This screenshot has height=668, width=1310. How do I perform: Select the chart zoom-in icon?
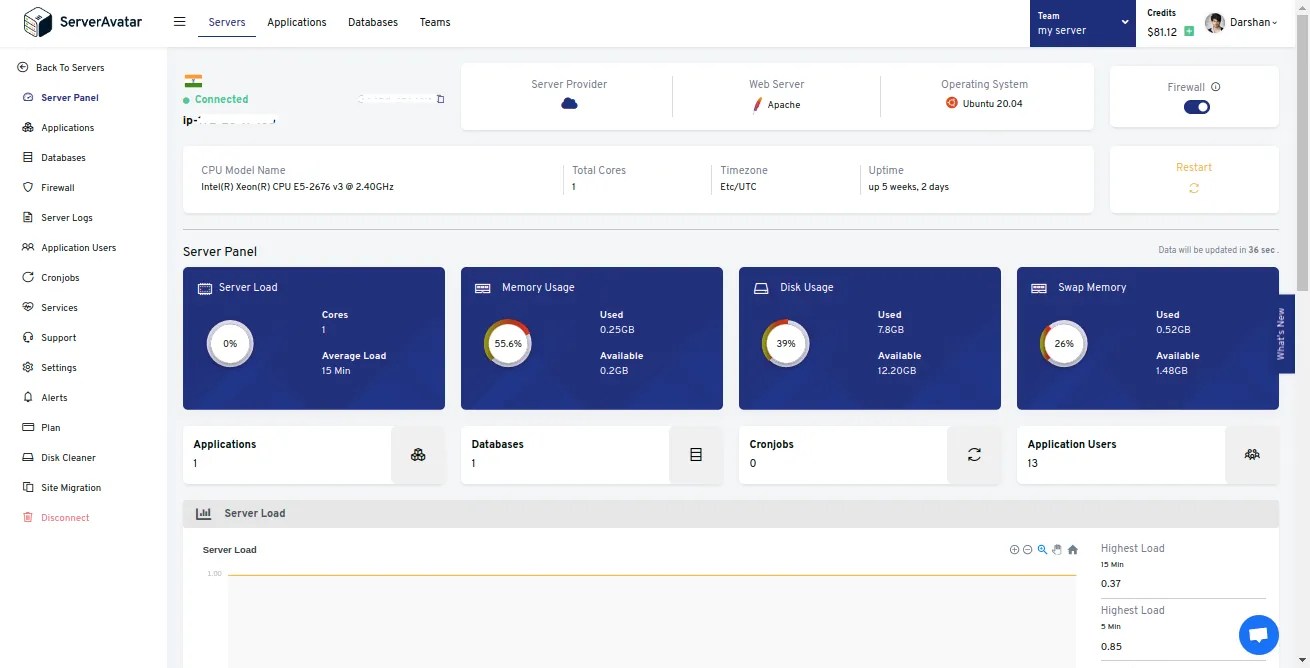coord(1014,549)
